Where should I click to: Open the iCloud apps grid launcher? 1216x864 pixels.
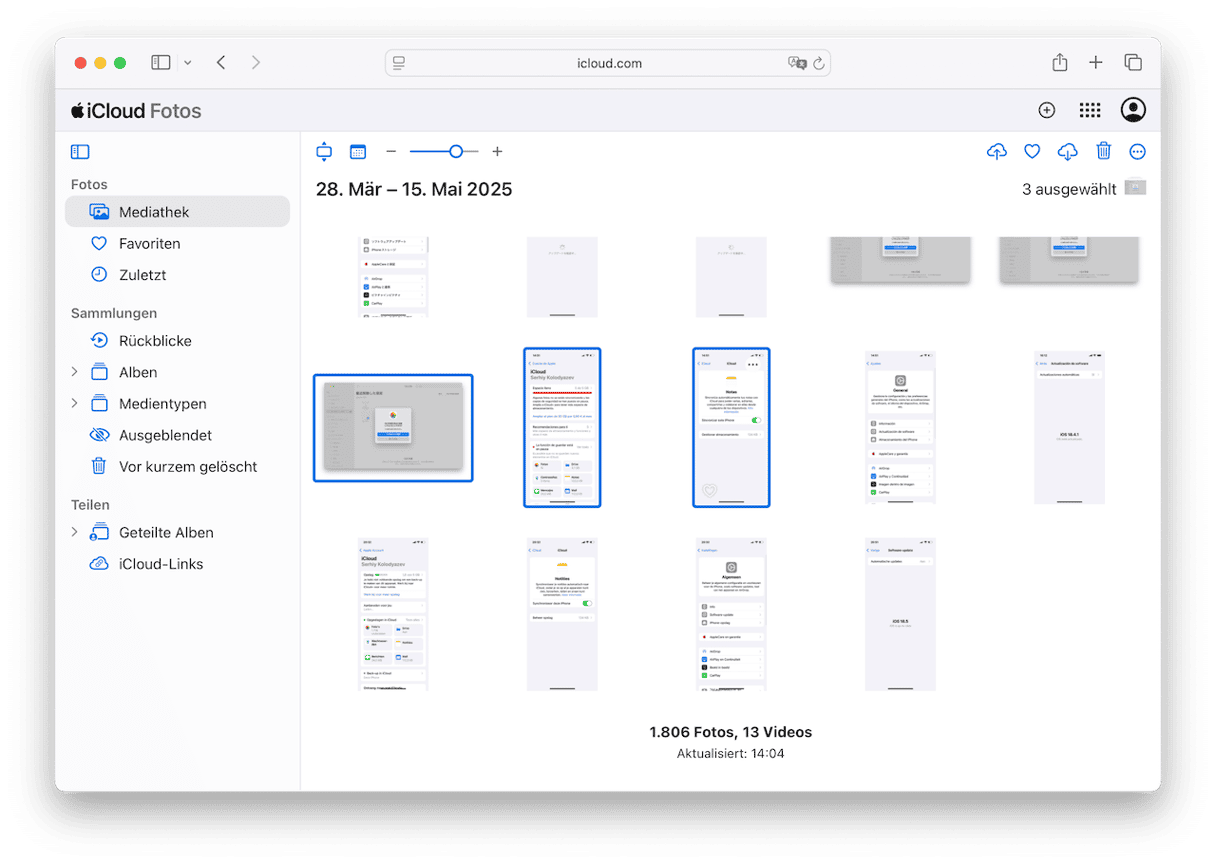click(x=1090, y=111)
